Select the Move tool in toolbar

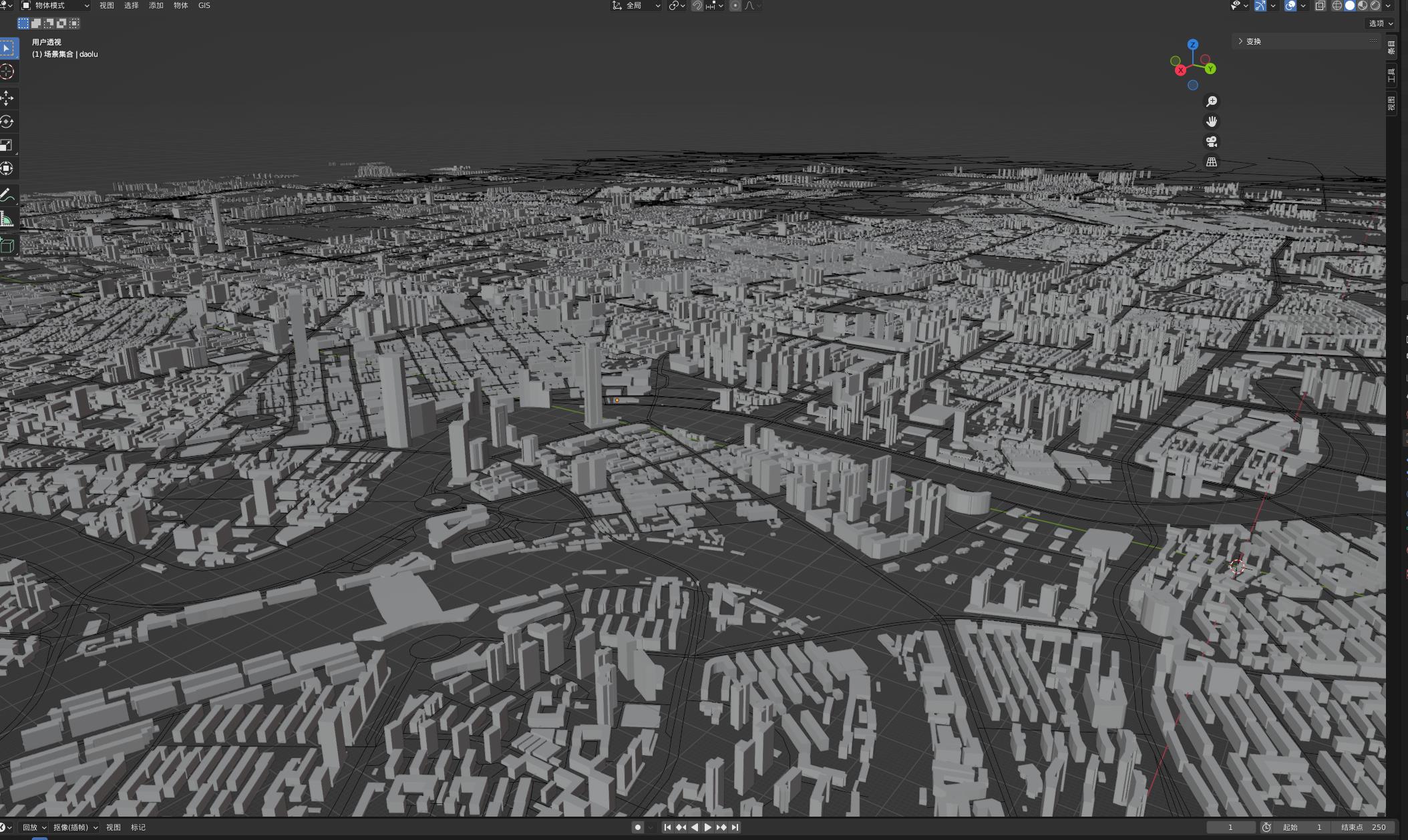[x=7, y=98]
